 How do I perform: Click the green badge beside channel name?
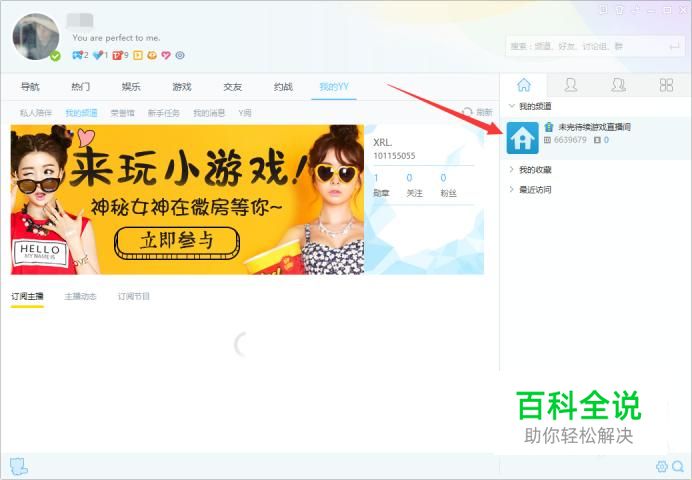coord(549,127)
